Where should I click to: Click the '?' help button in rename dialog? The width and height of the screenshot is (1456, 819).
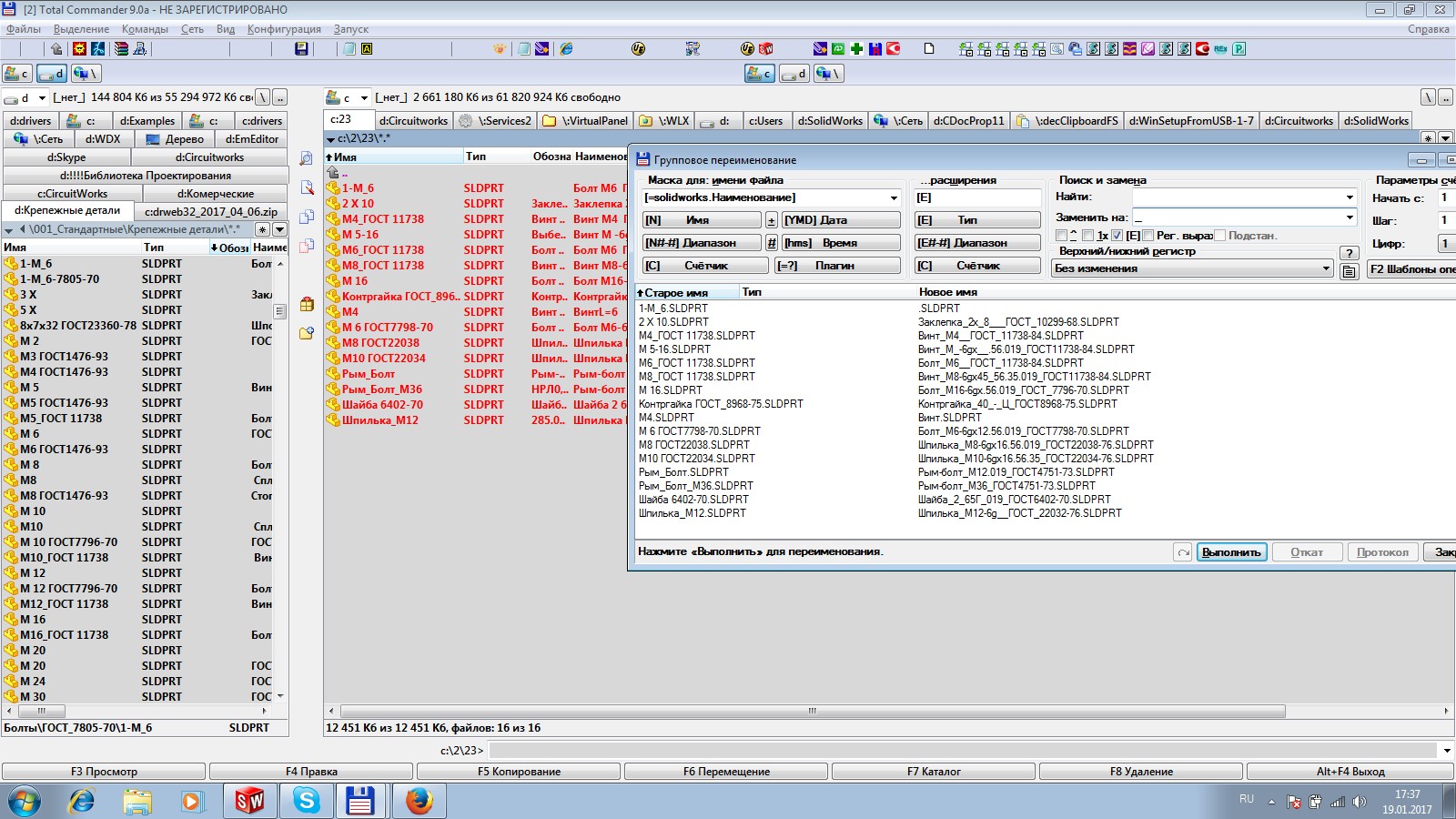tap(1350, 253)
